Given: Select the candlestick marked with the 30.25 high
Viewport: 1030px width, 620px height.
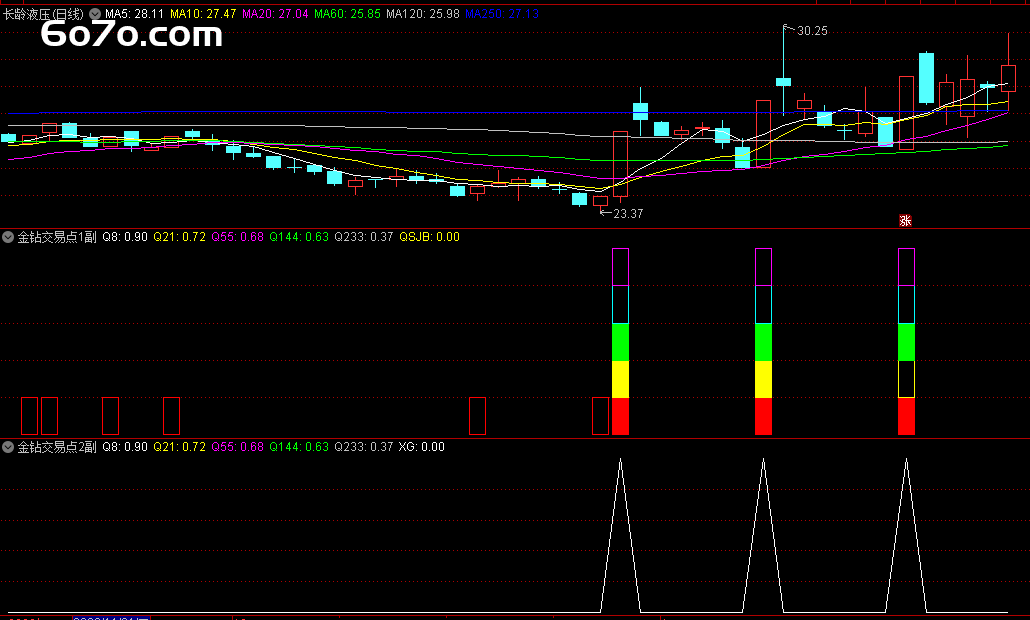Looking at the screenshot, I should tap(783, 82).
